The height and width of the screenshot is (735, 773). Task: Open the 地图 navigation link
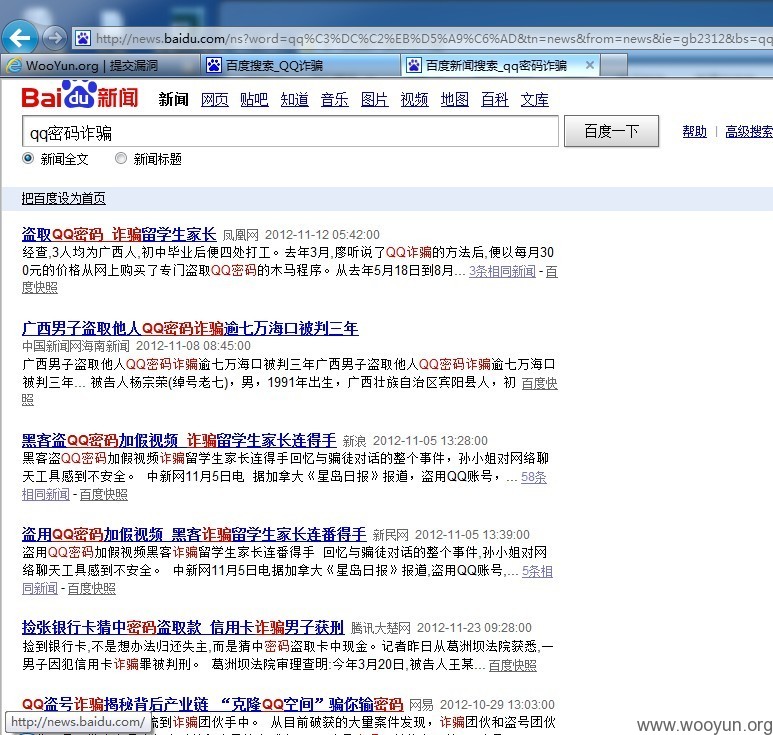tap(455, 100)
